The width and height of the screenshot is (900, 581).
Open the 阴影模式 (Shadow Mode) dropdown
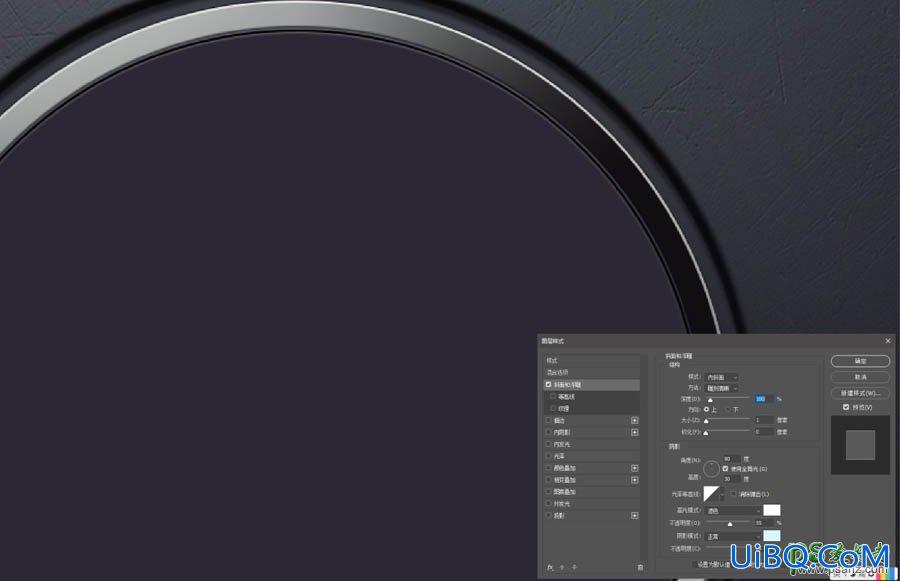(x=733, y=536)
